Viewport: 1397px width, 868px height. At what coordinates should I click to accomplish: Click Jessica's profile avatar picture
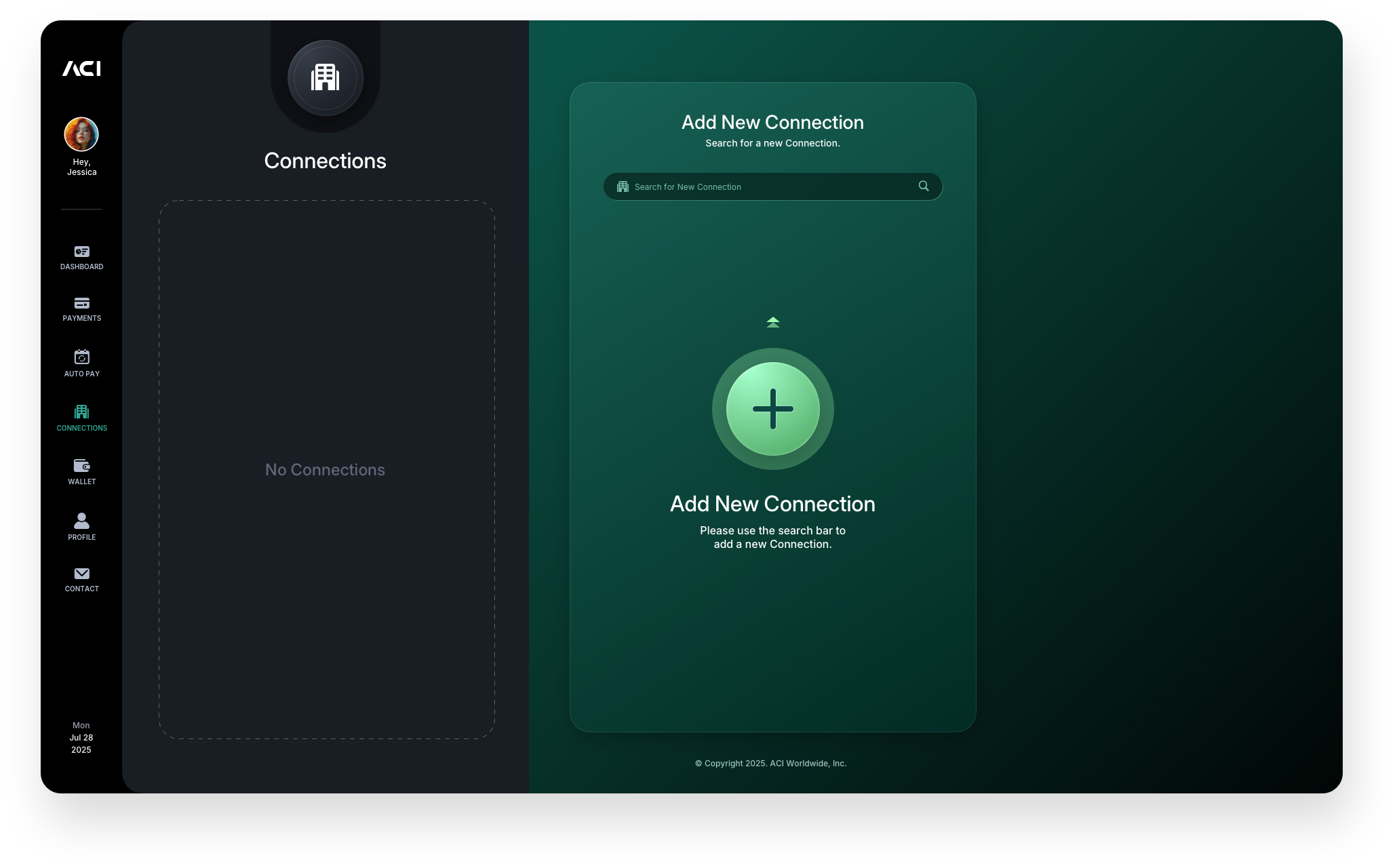(81, 134)
